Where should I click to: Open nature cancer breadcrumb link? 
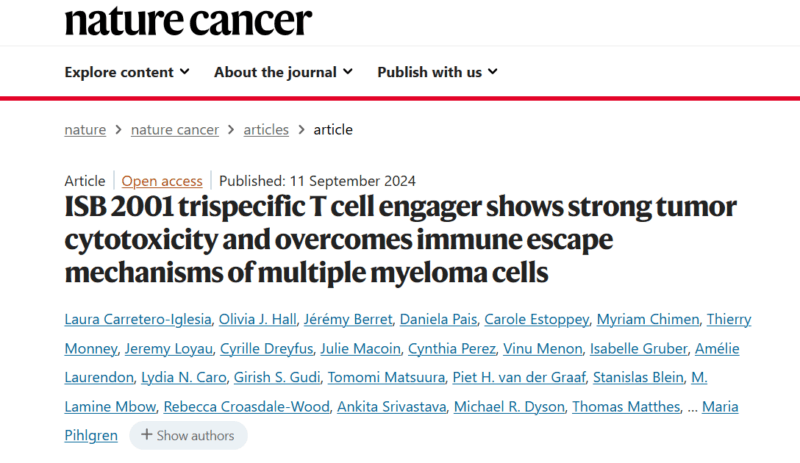coord(174,130)
